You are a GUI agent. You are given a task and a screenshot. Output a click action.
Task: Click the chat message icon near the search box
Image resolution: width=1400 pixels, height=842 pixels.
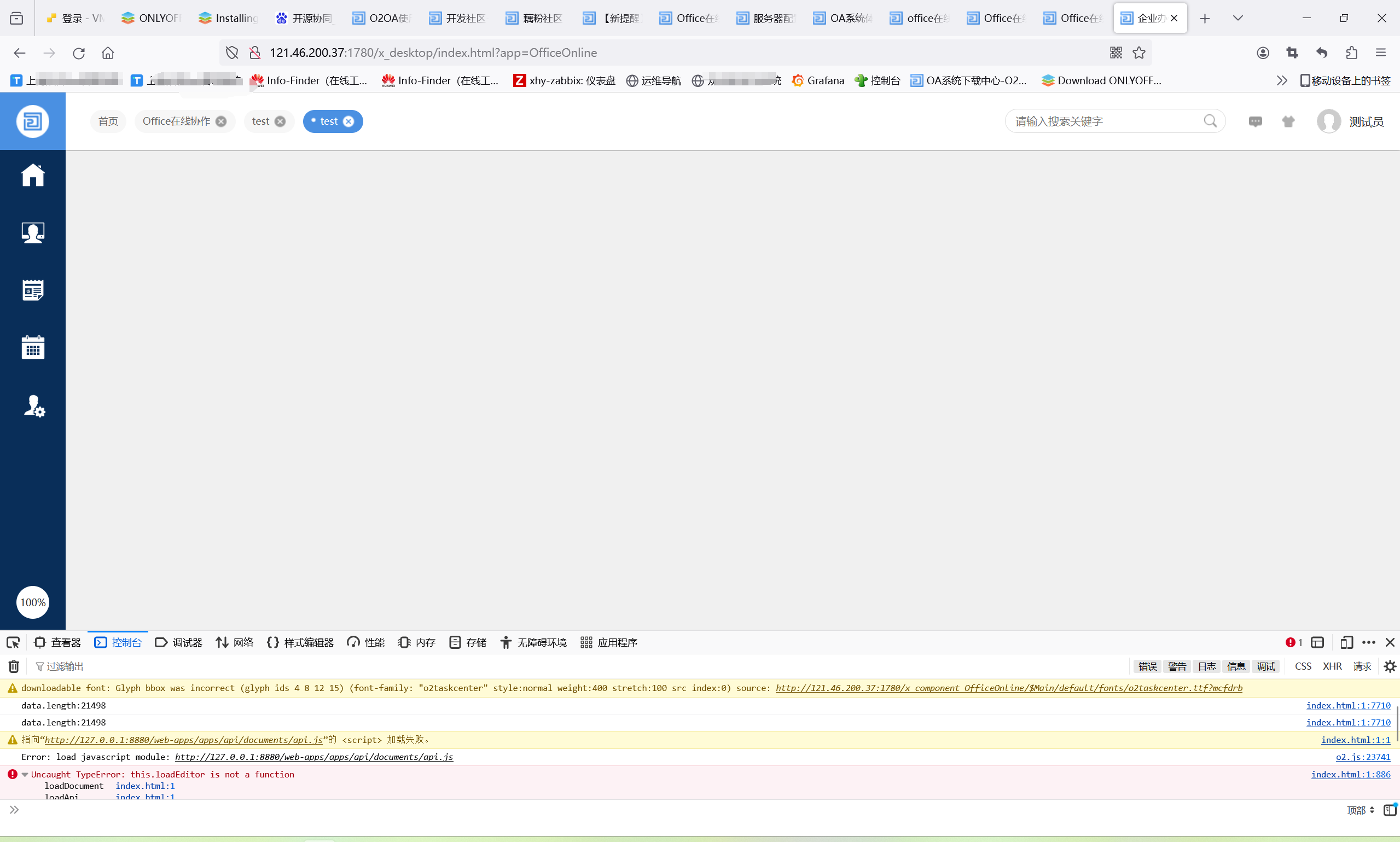[x=1256, y=121]
